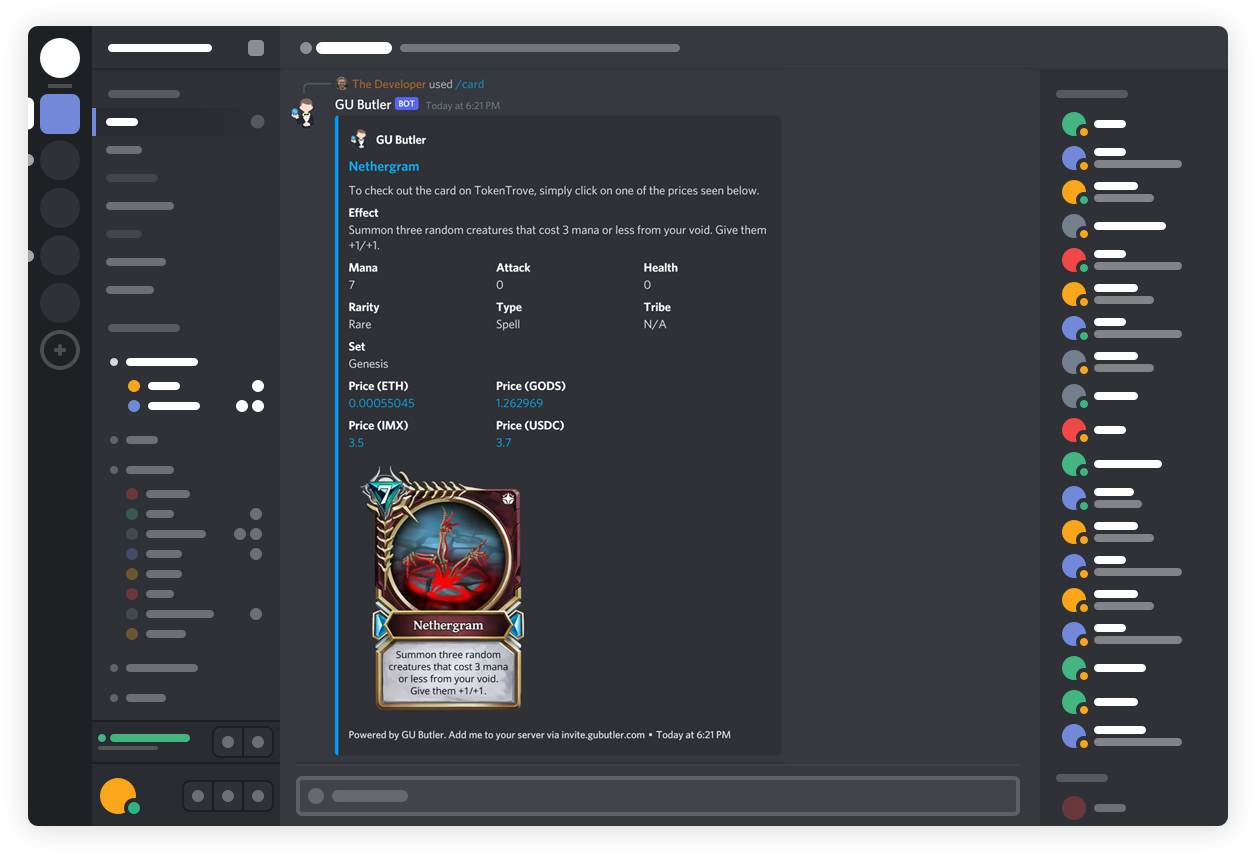Click the Type value 'Spell'
1256x856 pixels.
pos(508,324)
